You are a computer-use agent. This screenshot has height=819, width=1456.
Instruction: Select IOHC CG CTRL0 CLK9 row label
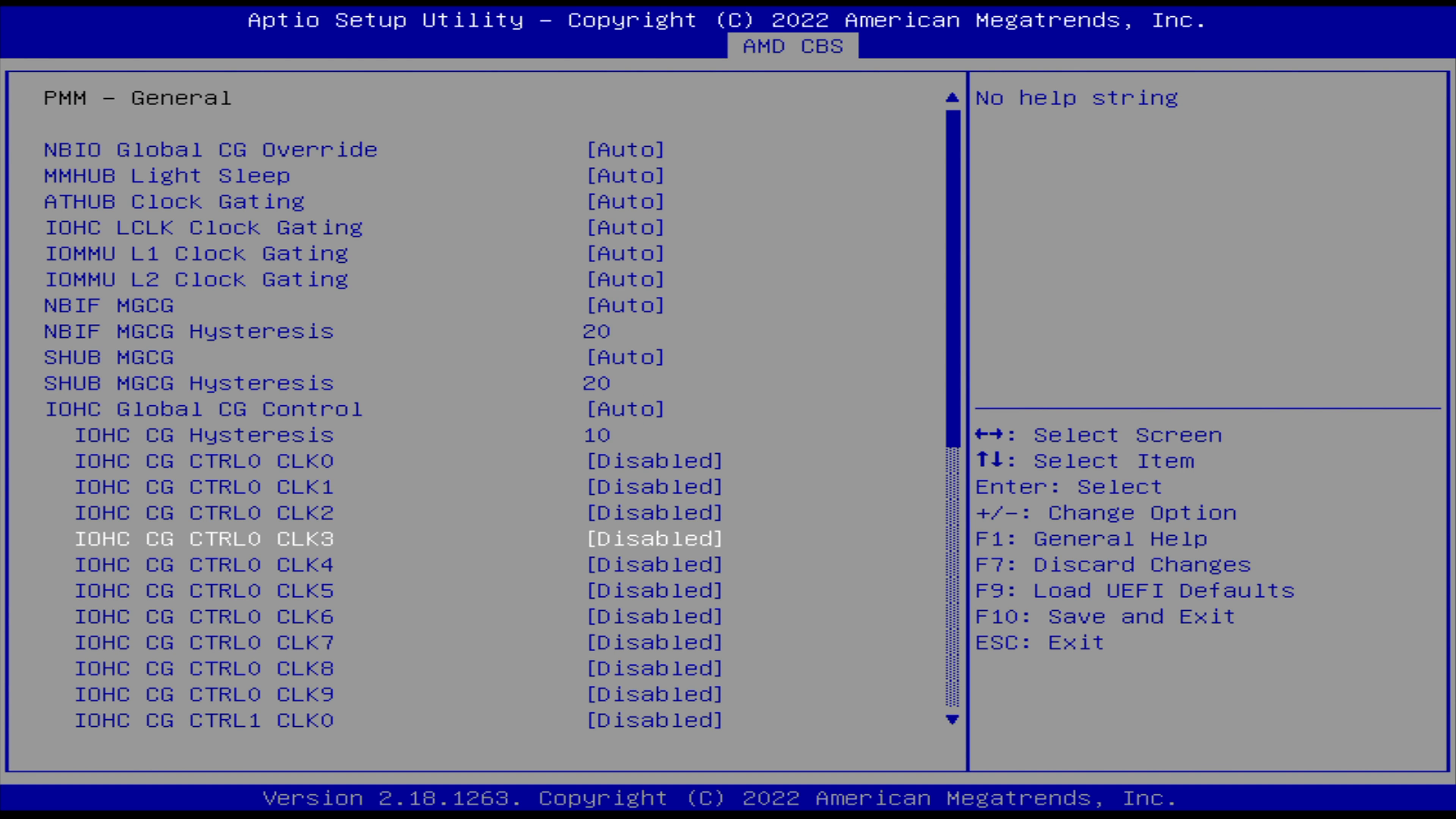204,695
